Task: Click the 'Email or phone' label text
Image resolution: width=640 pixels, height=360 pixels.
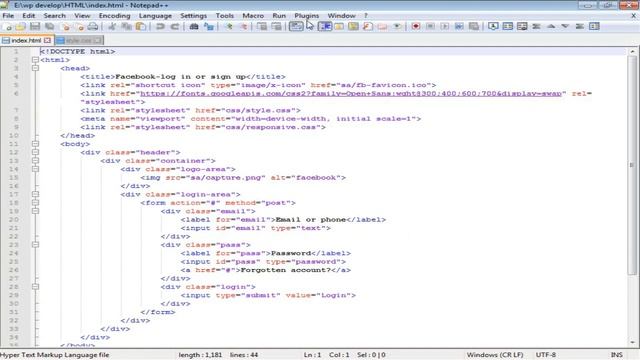Action: pyautogui.click(x=311, y=220)
